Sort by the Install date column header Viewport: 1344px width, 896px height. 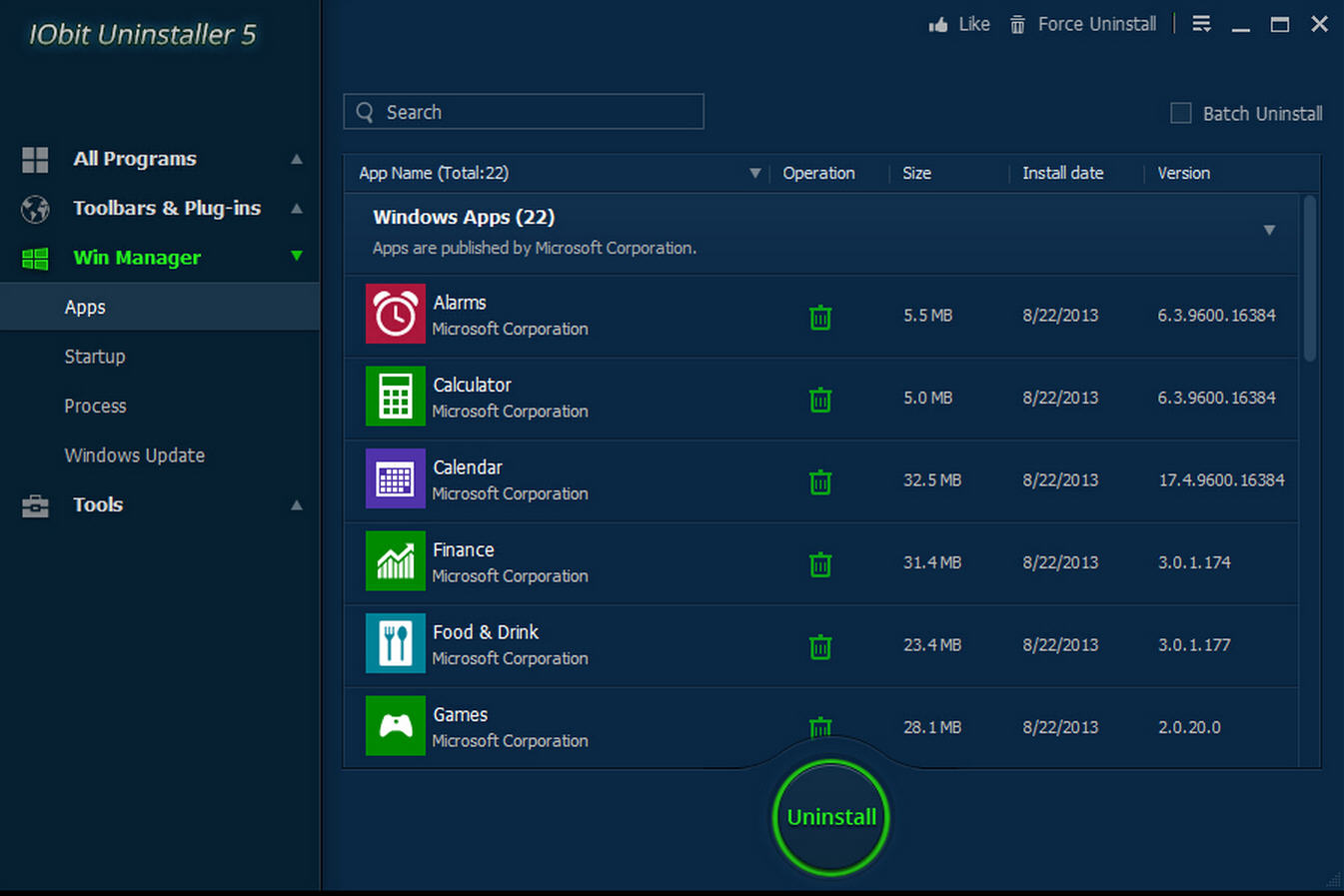(1062, 173)
